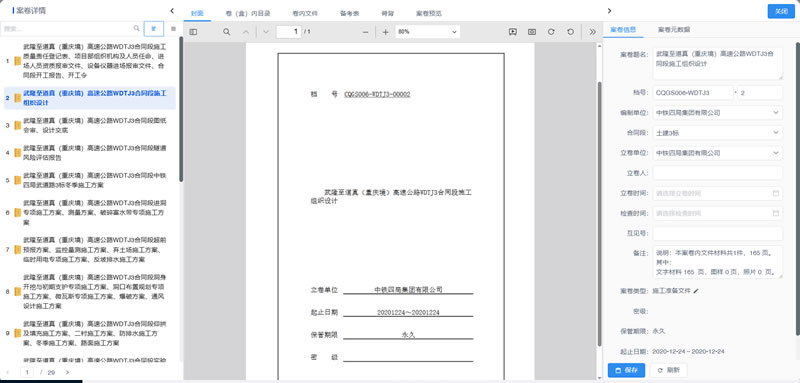Click the PDF page number field

point(289,32)
